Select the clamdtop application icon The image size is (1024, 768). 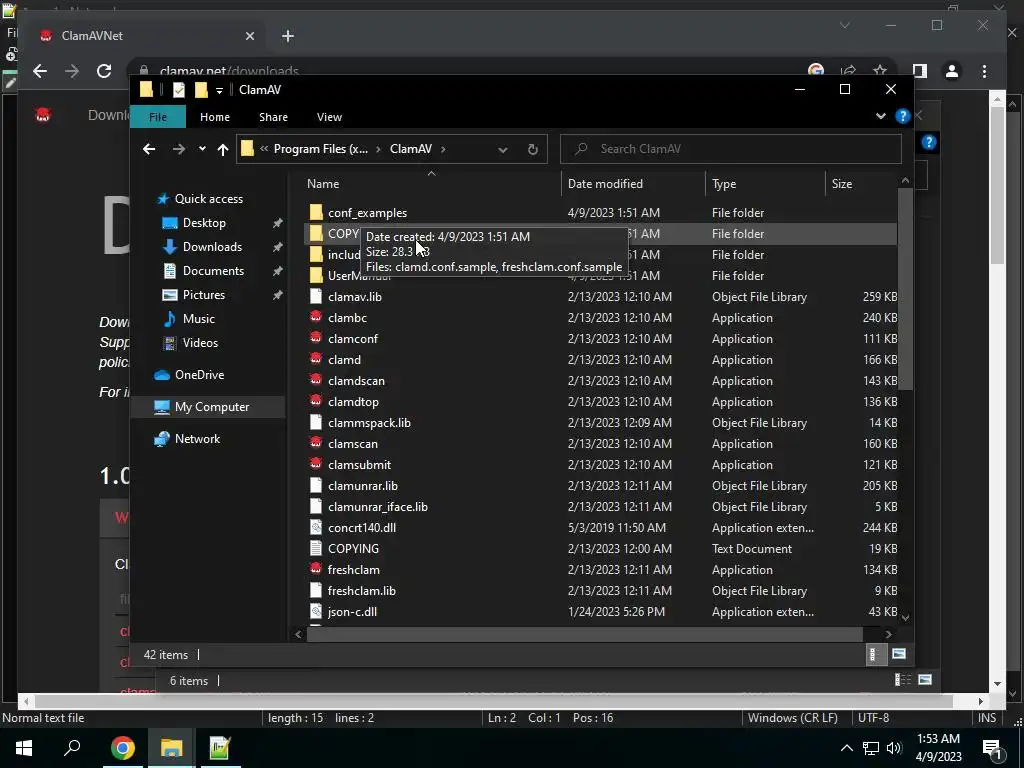click(316, 401)
